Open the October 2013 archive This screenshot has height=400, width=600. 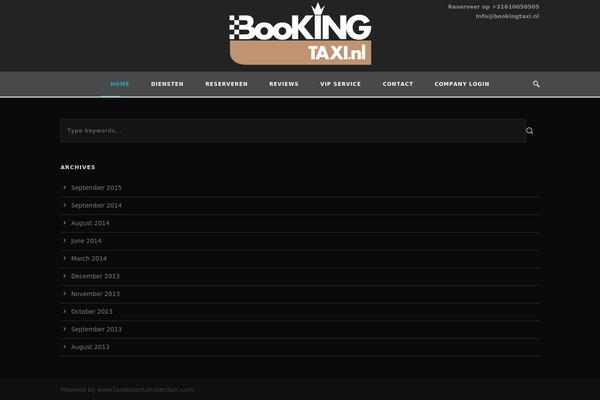click(92, 311)
